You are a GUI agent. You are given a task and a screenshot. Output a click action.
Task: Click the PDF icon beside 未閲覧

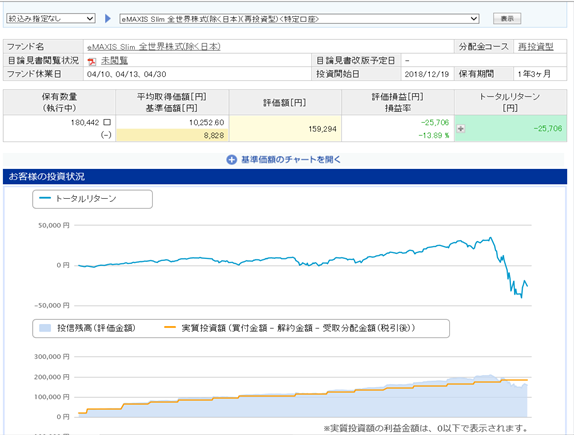92,61
